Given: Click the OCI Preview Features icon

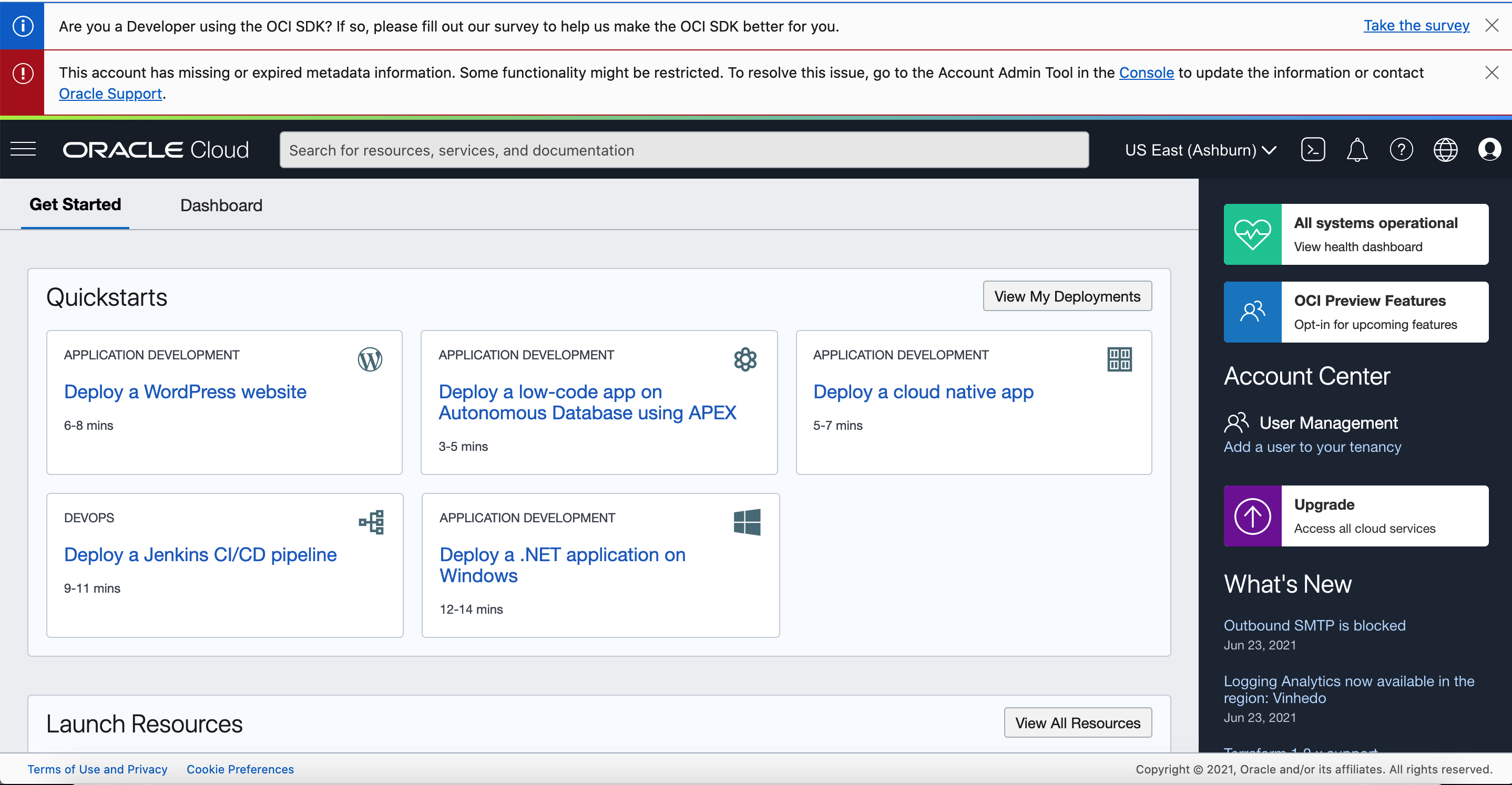Looking at the screenshot, I should (1252, 312).
